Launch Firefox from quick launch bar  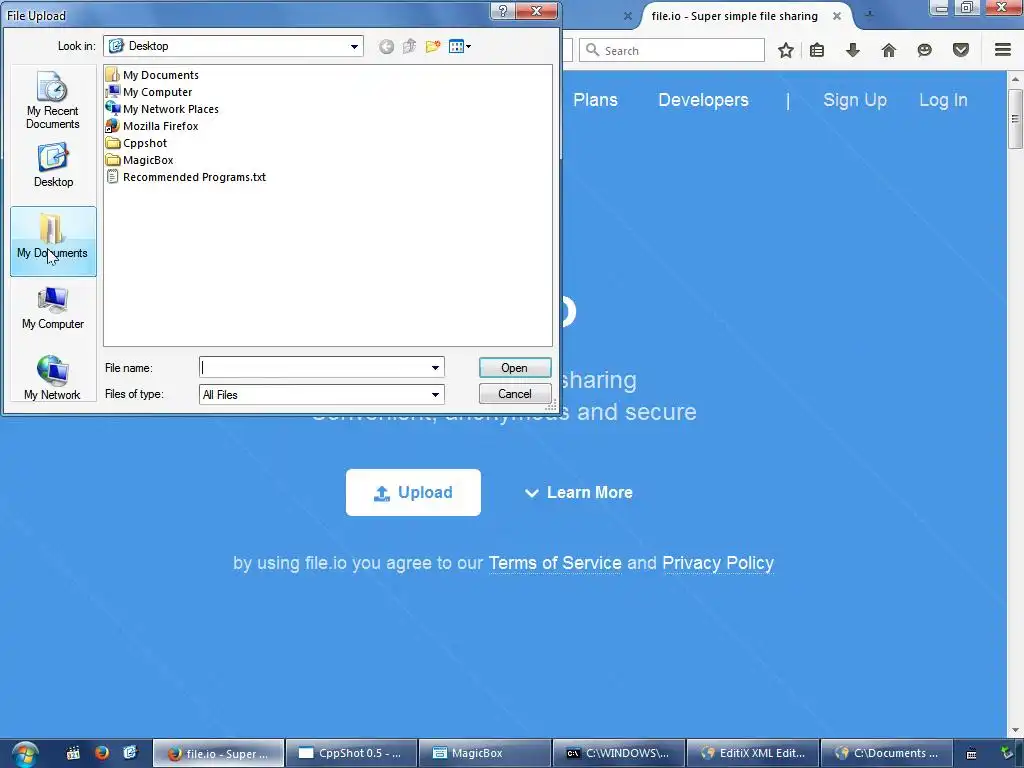point(101,753)
